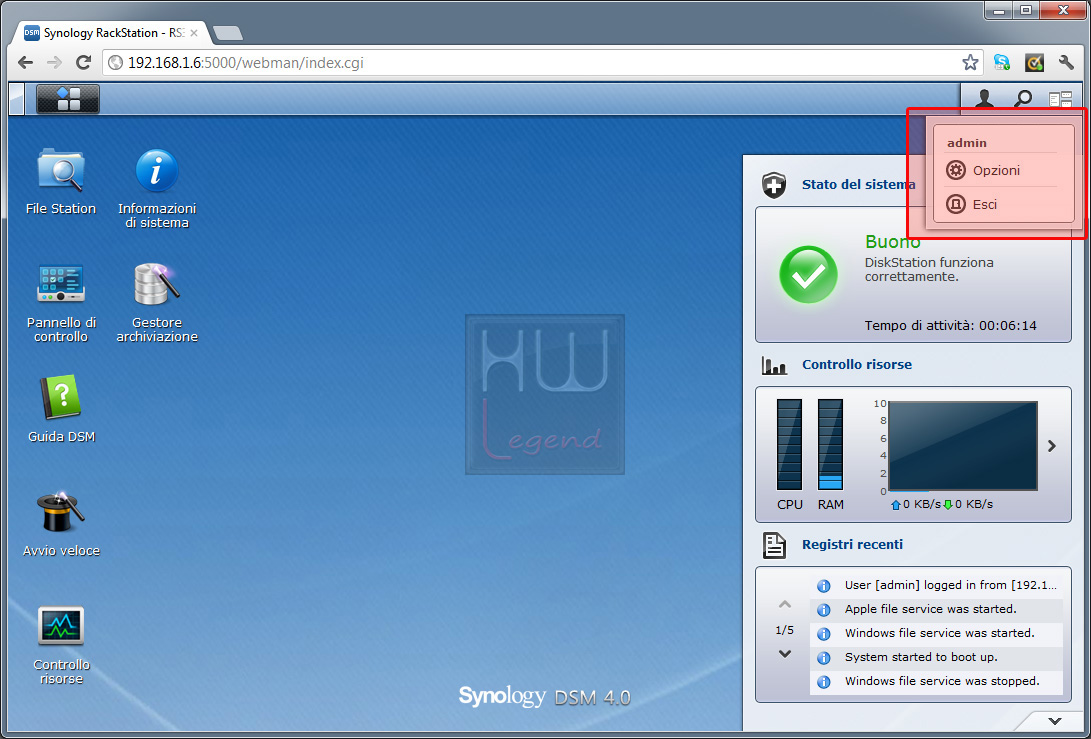Click the show desktop button left of main menu
This screenshot has width=1091, height=739.
(x=17, y=99)
